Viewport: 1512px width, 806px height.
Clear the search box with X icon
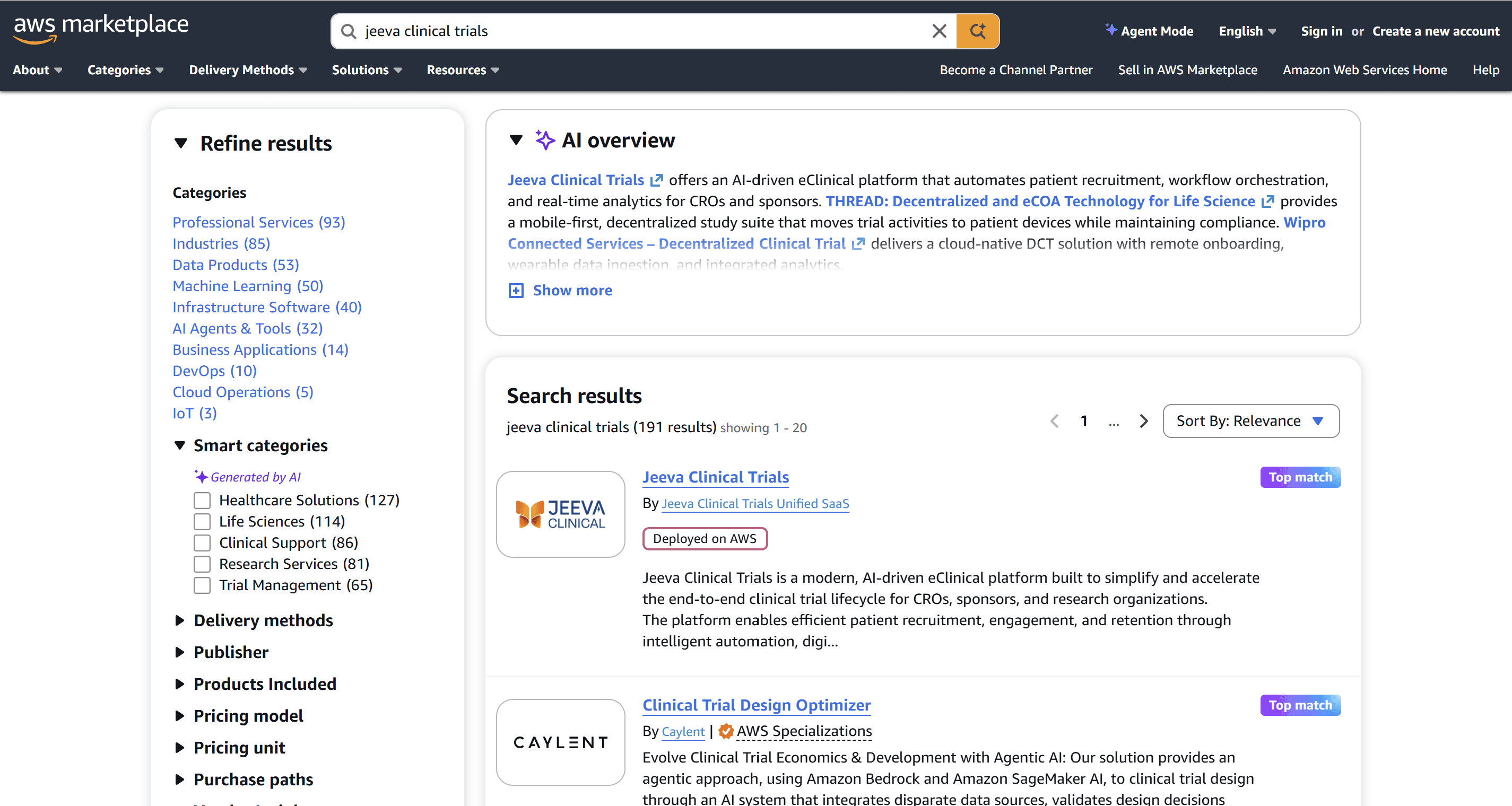[x=939, y=31]
